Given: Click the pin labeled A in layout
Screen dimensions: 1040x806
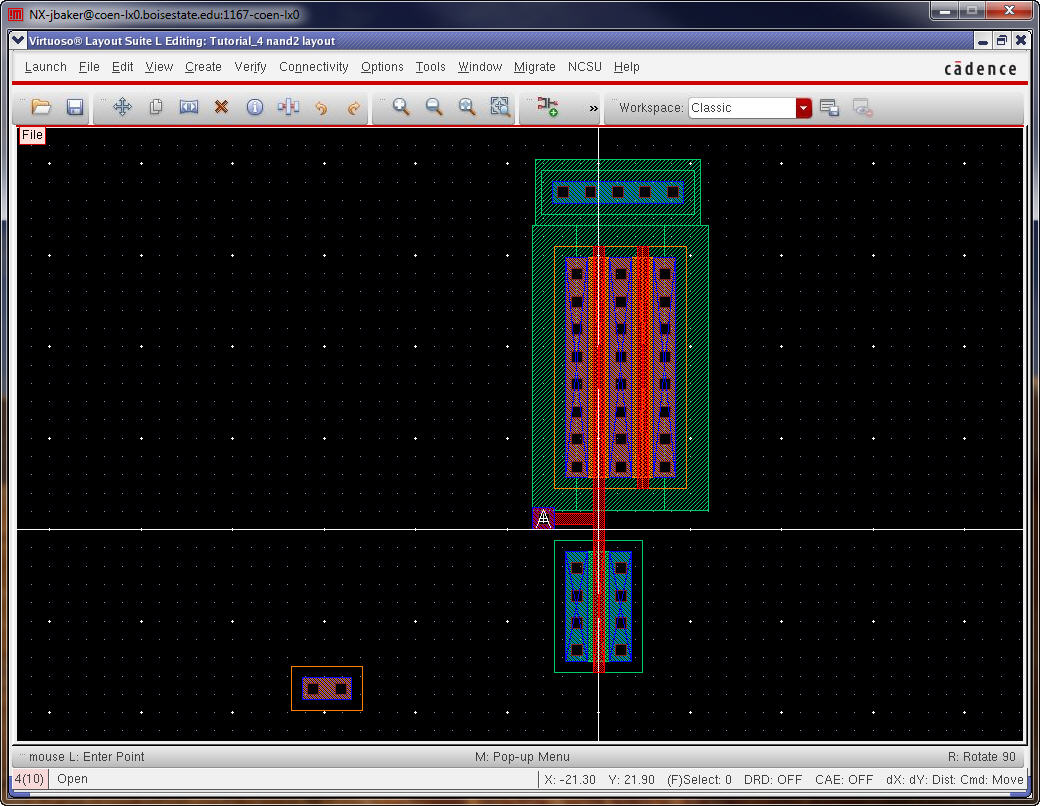Looking at the screenshot, I should (543, 519).
